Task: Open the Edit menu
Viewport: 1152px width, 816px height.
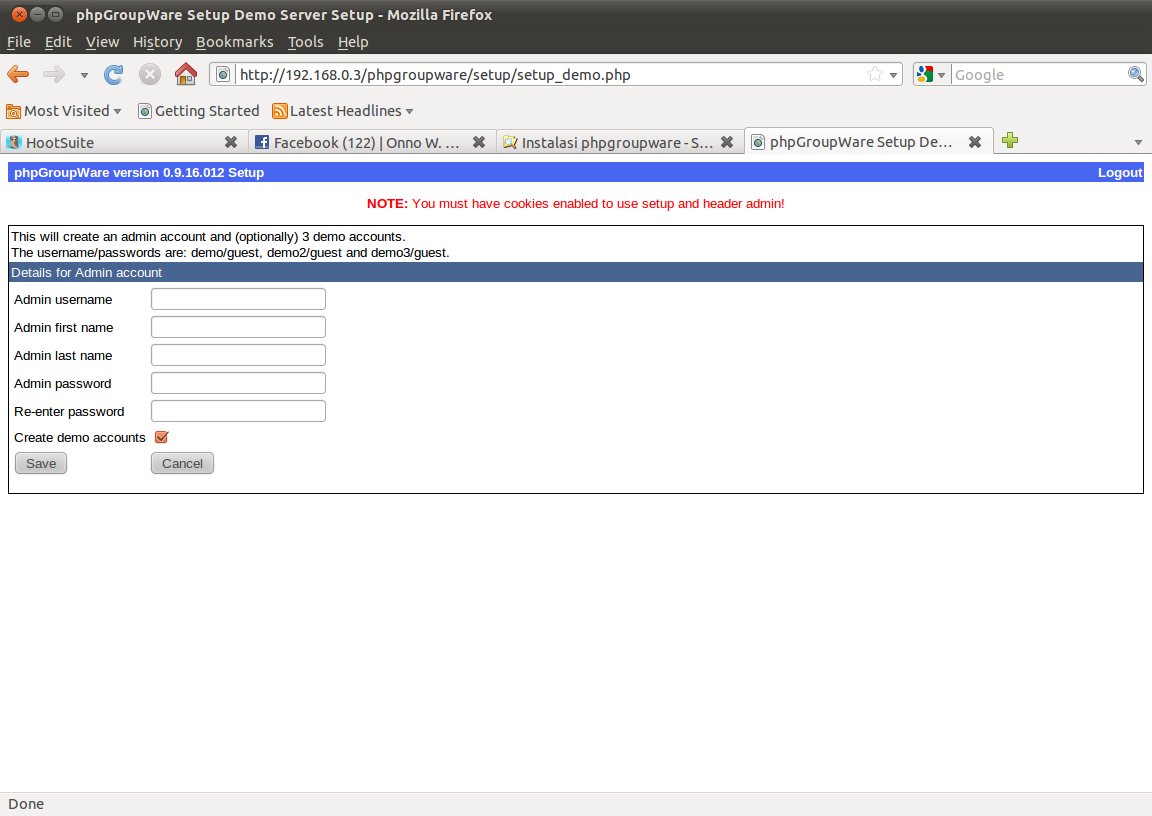Action: [58, 42]
